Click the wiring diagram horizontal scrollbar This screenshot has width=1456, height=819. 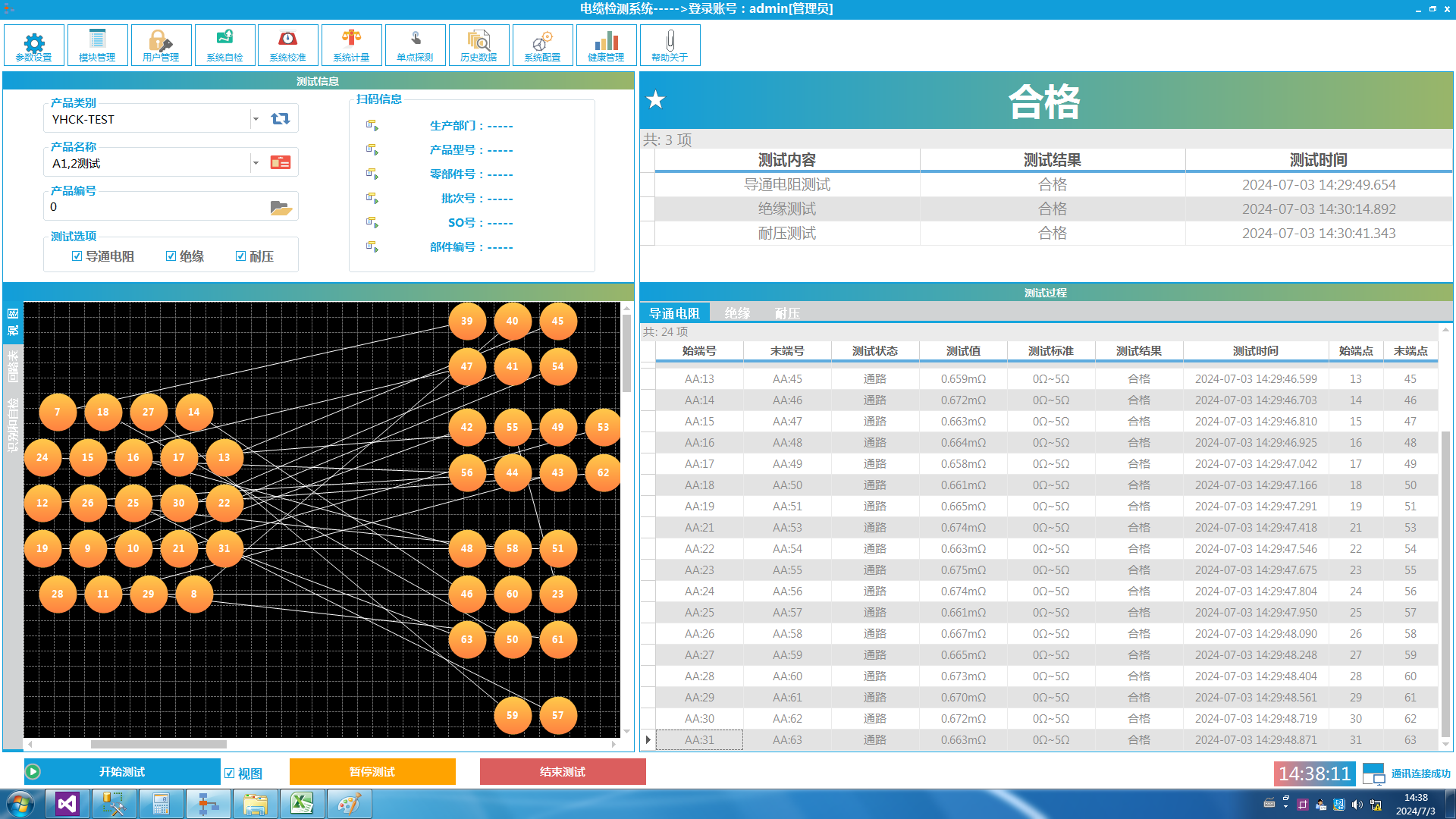click(x=159, y=745)
